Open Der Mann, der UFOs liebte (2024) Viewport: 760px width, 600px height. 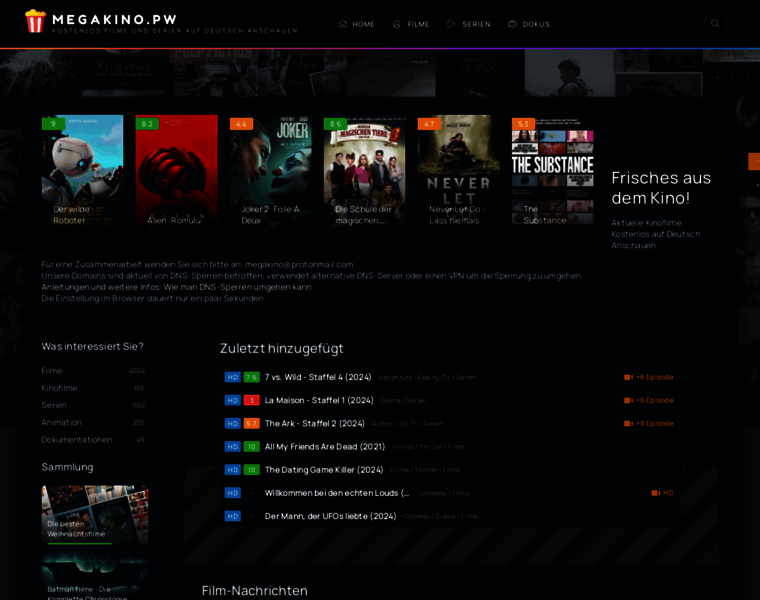(331, 516)
